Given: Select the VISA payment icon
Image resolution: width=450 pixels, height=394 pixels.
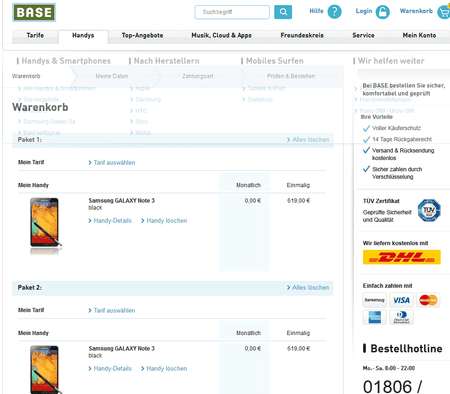Looking at the screenshot, I should click(x=401, y=300).
